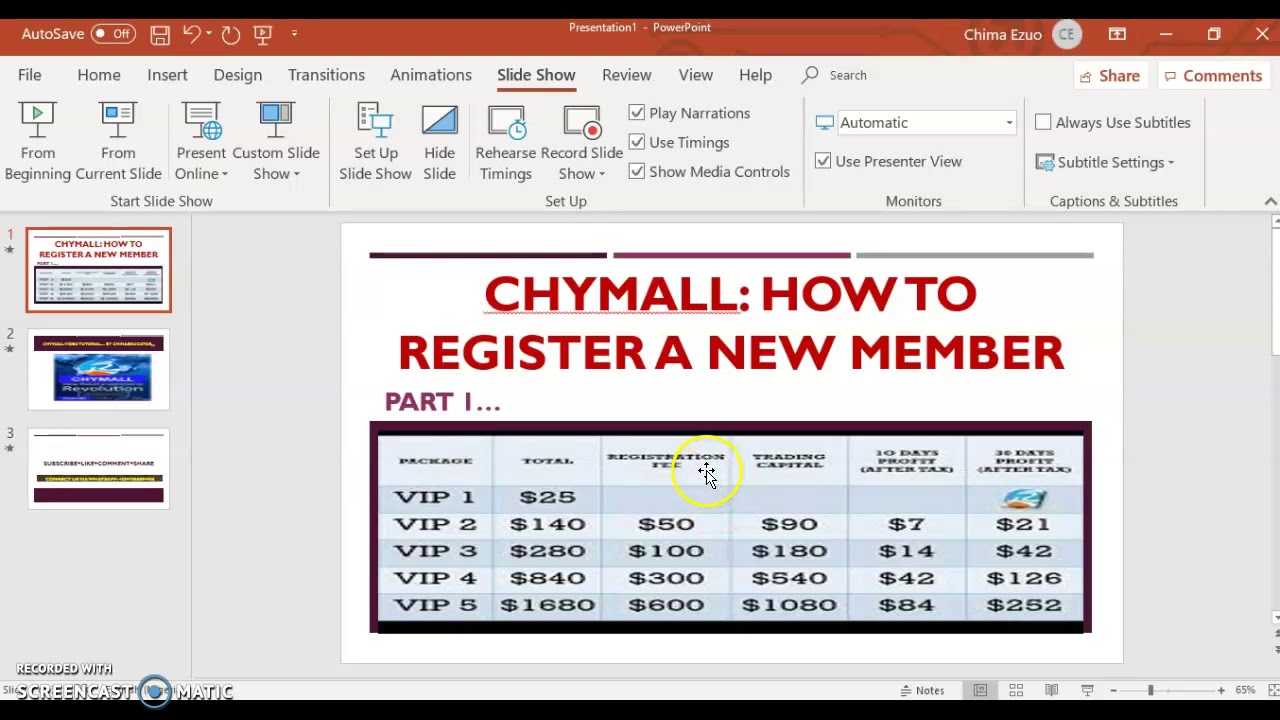Select slide 3 thumbnail

[x=99, y=469]
